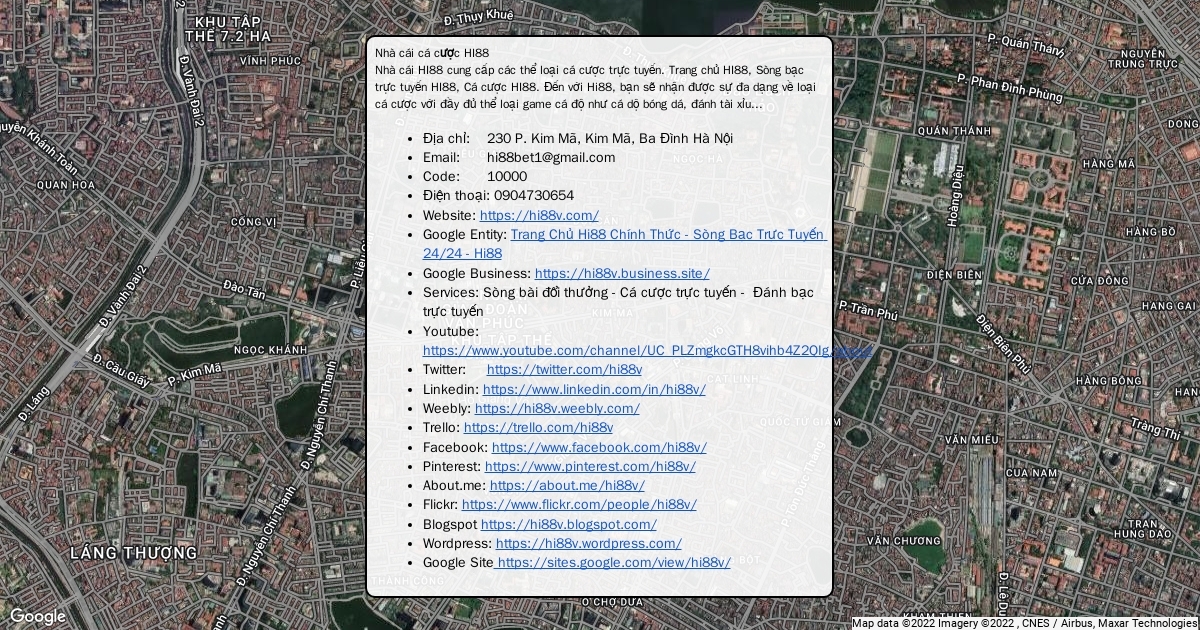Open the Twitter hi88v link
This screenshot has height=630, width=1200.
click(564, 370)
